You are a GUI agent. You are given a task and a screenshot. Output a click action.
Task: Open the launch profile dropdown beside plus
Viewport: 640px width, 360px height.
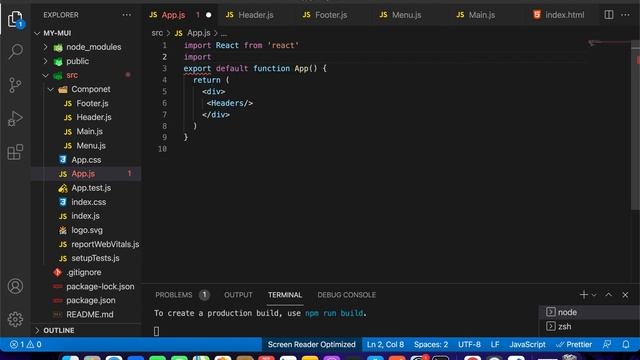tap(594, 295)
